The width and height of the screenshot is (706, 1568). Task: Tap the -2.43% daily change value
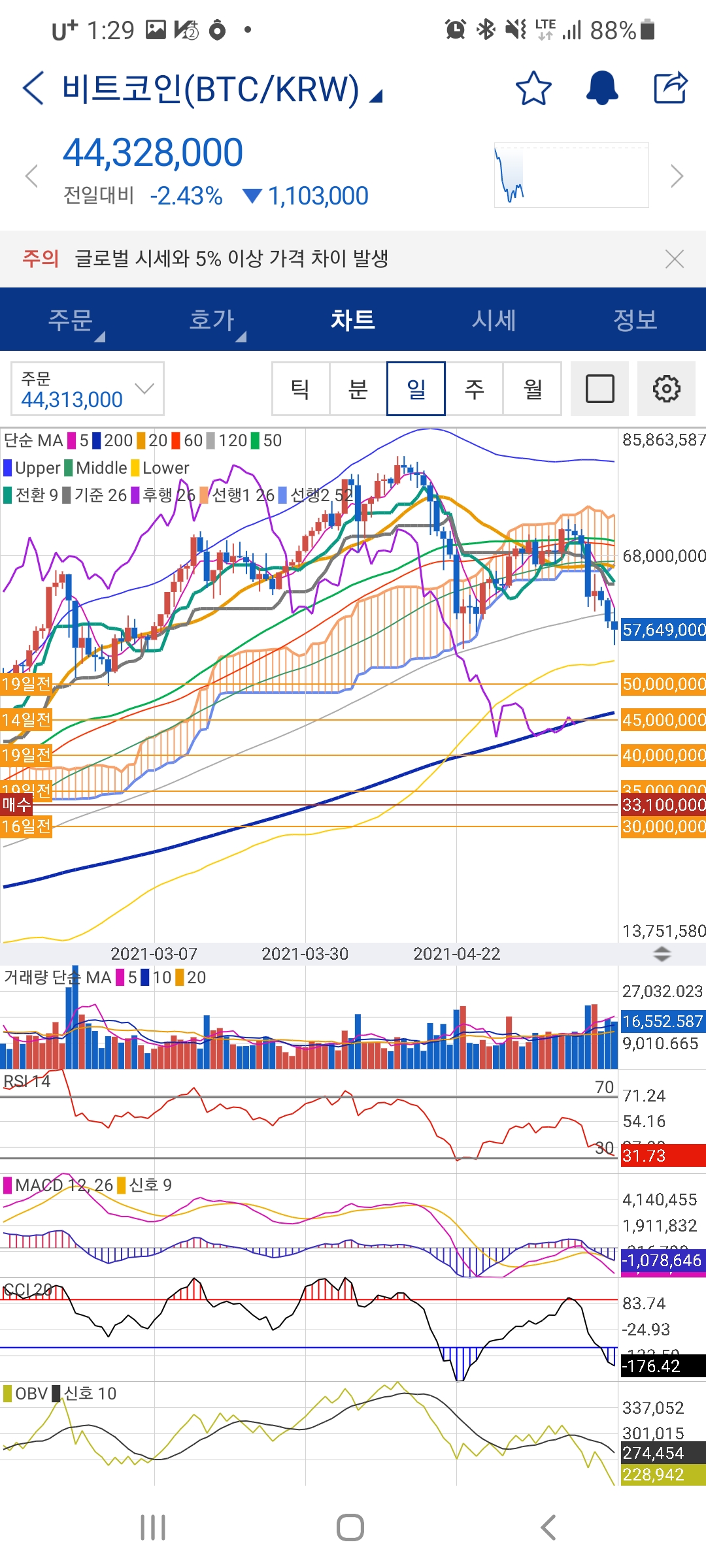tap(186, 196)
